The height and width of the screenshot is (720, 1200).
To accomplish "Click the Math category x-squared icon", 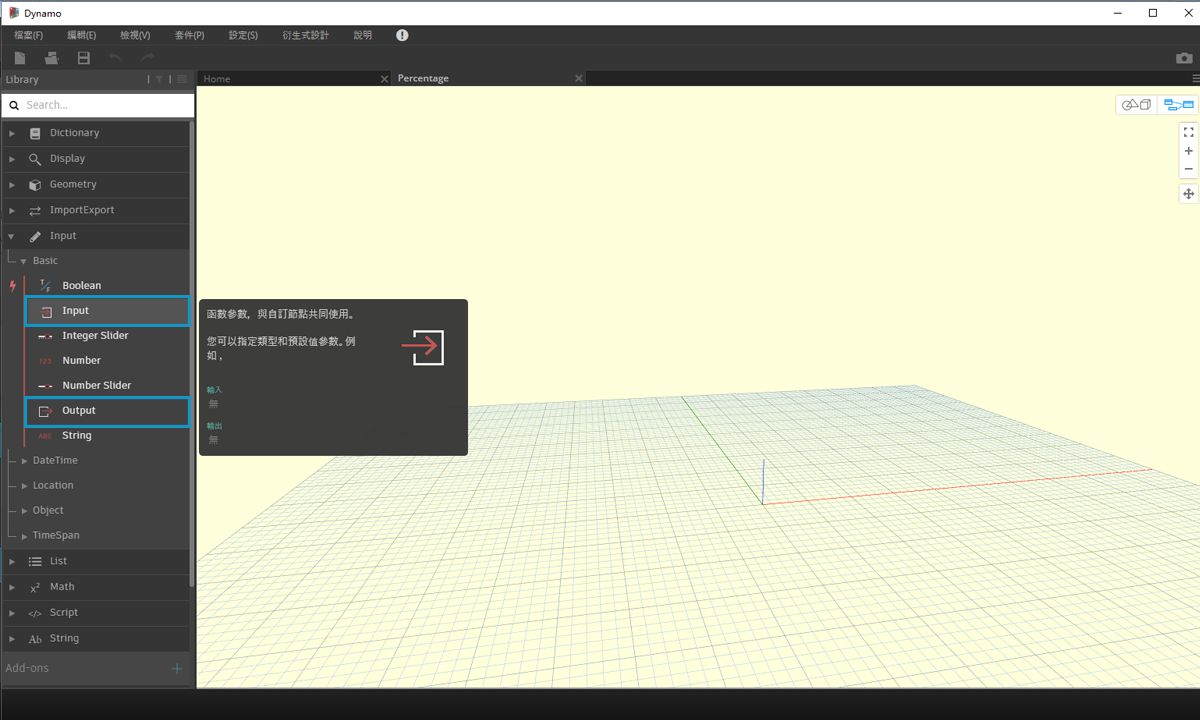I will click(35, 587).
